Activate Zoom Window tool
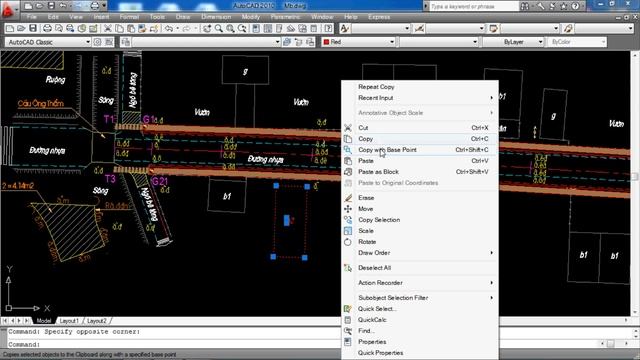The width and height of the screenshot is (640, 360). pyautogui.click(x=230, y=28)
